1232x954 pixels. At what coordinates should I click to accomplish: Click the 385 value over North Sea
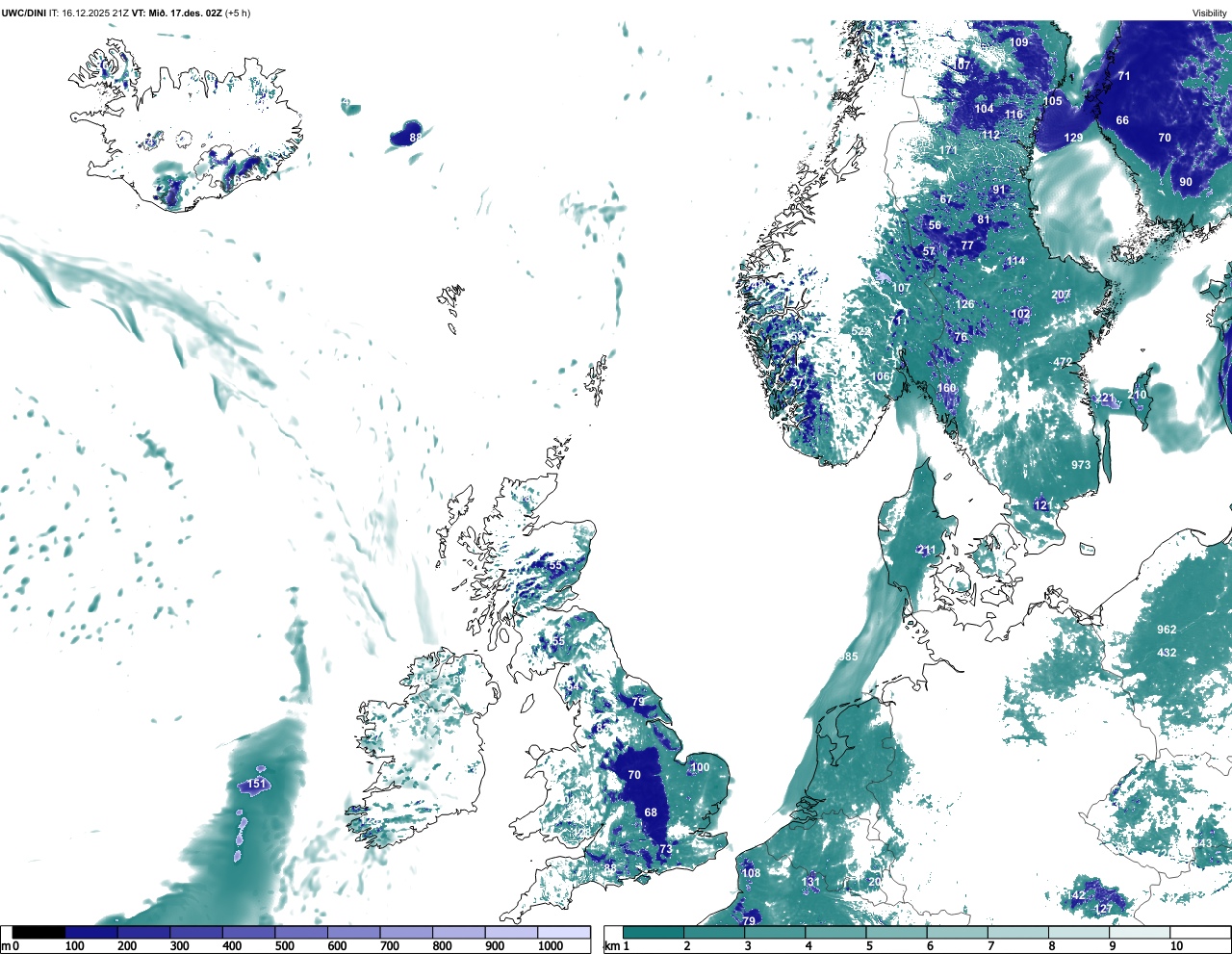pyautogui.click(x=848, y=657)
